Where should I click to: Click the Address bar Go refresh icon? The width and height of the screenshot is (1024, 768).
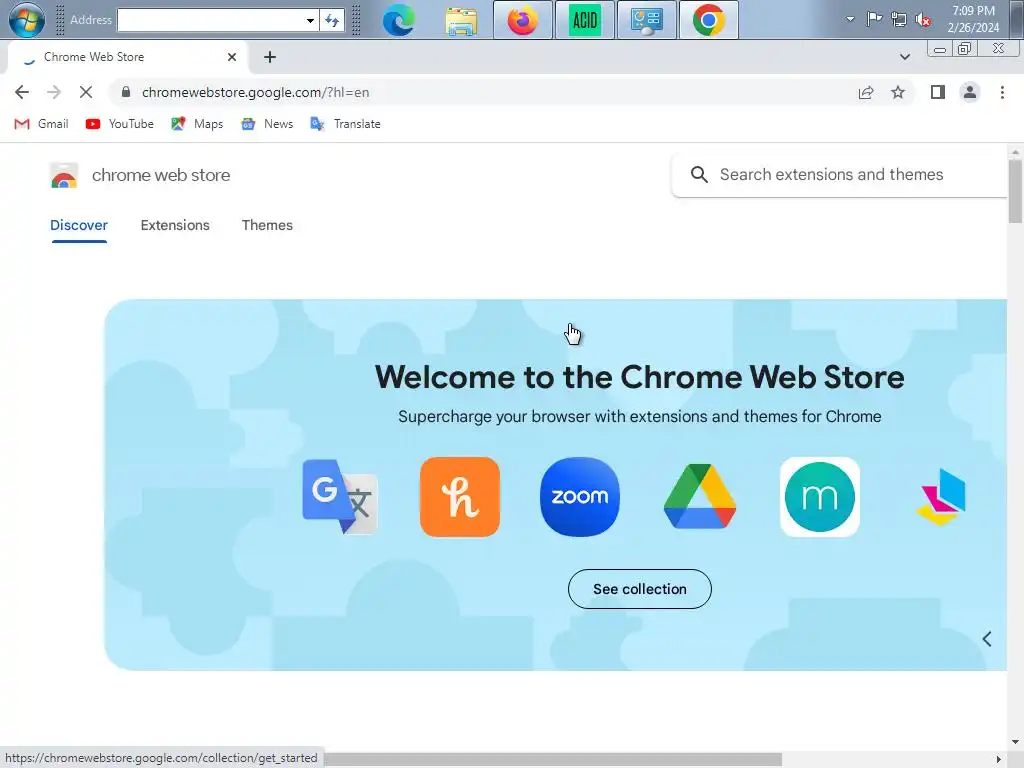point(332,20)
